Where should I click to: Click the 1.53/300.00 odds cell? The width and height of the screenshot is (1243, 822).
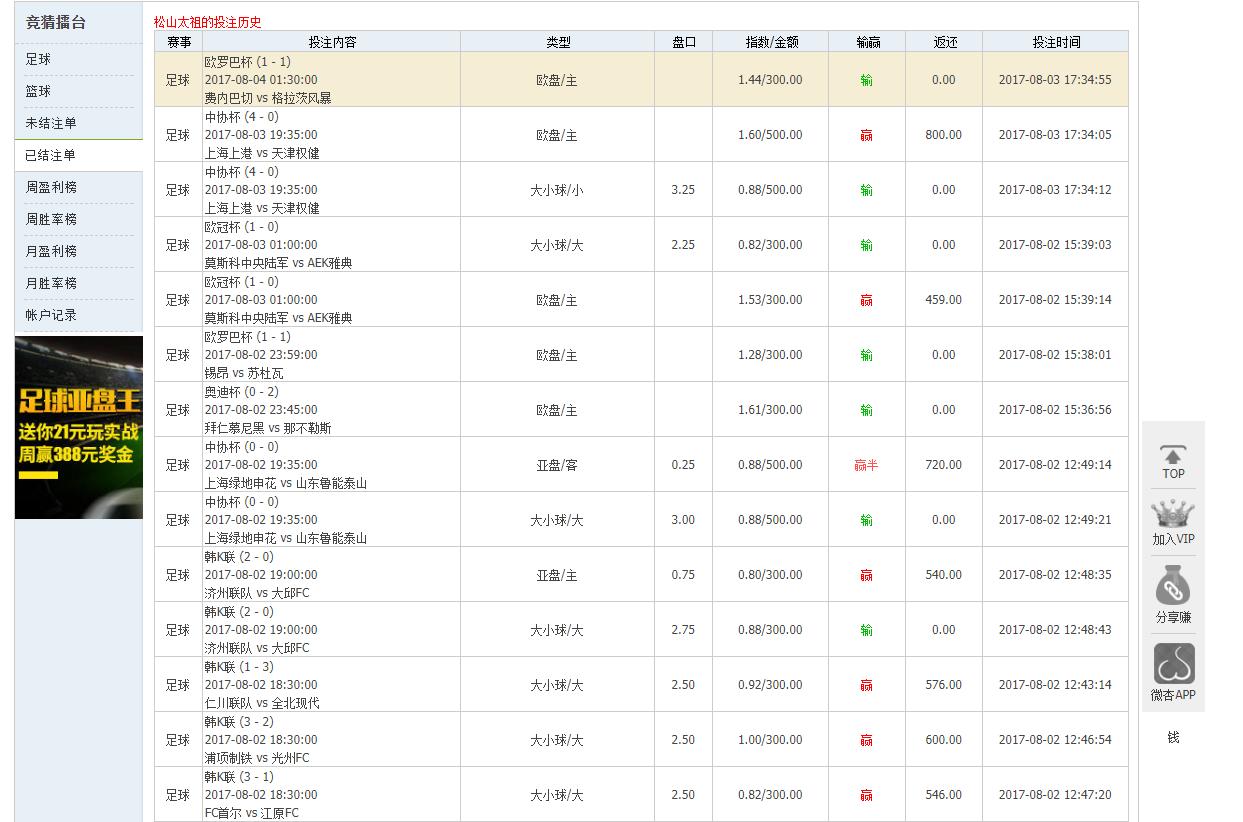[770, 300]
